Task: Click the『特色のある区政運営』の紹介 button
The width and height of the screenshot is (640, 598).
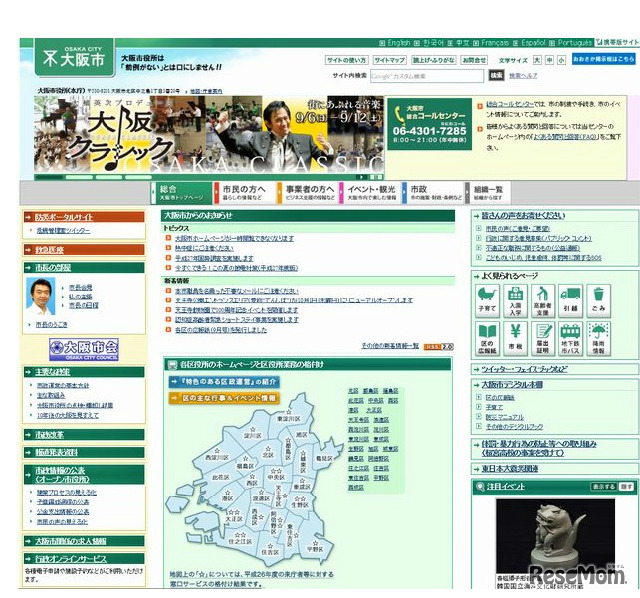Action: pyautogui.click(x=224, y=382)
